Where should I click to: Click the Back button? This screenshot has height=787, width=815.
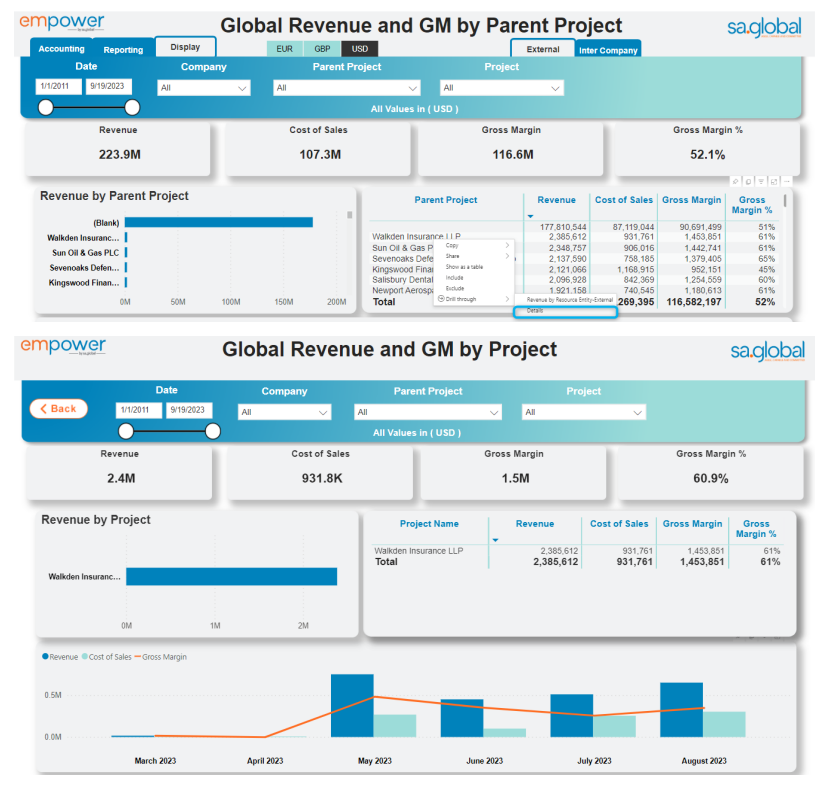pos(59,409)
